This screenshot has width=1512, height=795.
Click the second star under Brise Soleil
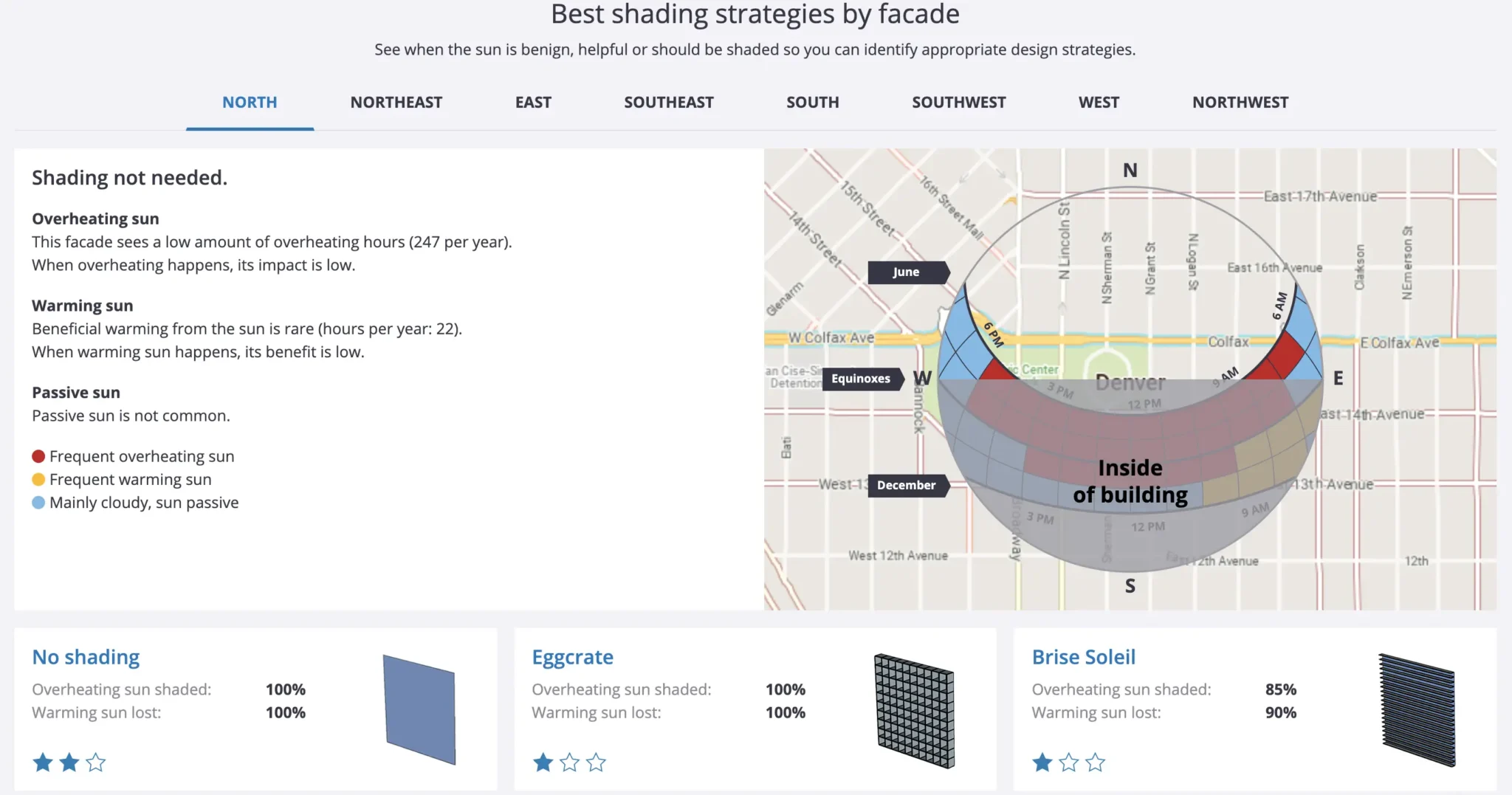pos(1069,762)
